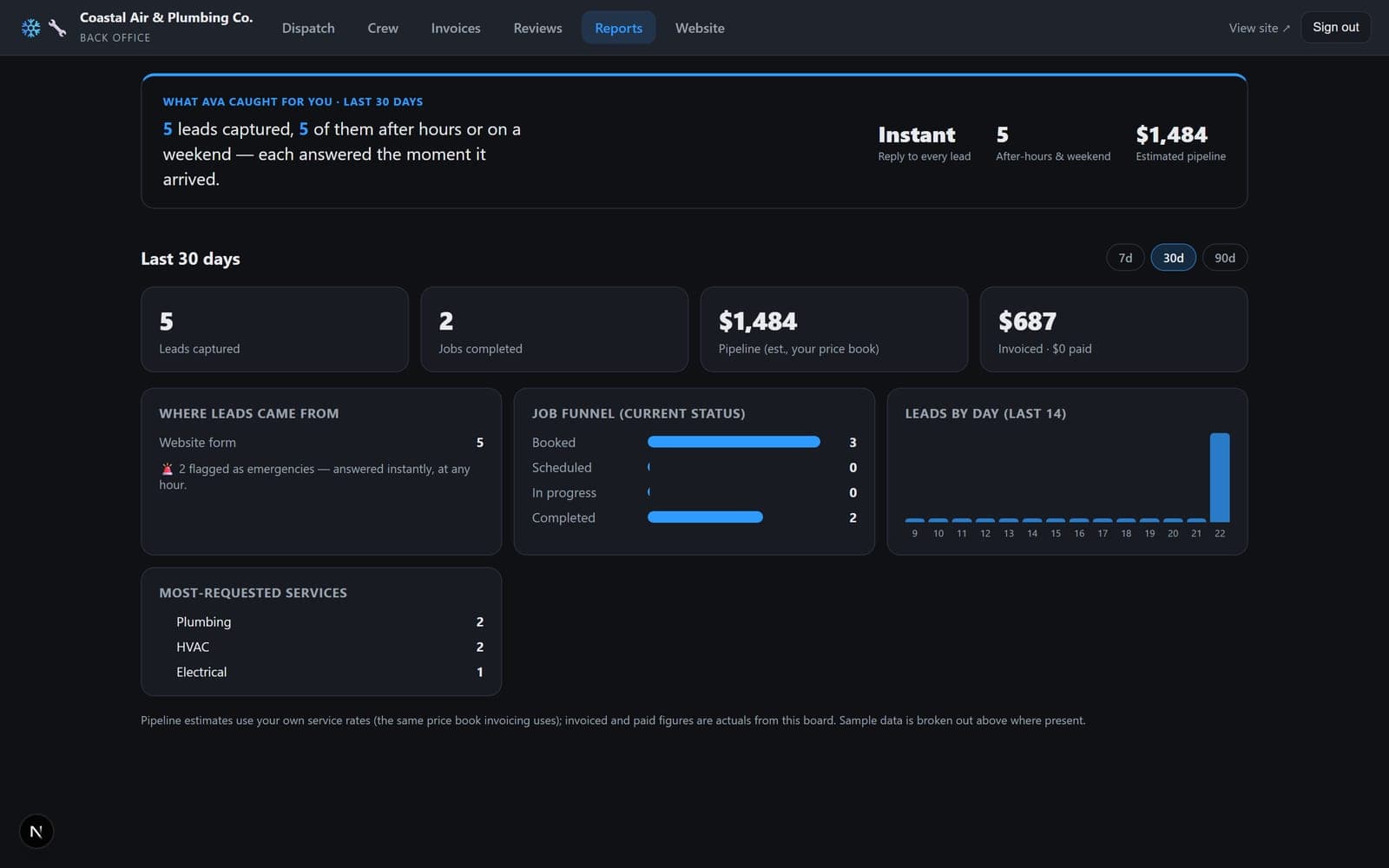Click the Coastal Air & Plumbing Co. title
This screenshot has height=868, width=1389.
coord(166,17)
